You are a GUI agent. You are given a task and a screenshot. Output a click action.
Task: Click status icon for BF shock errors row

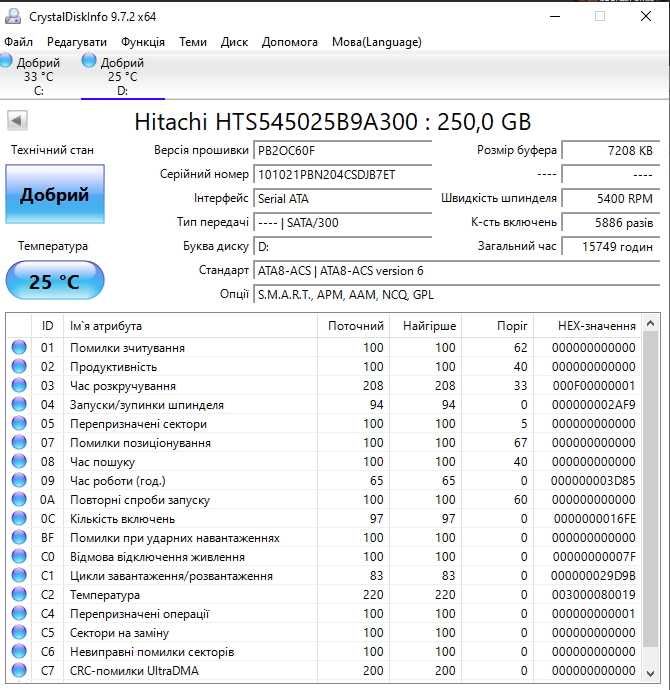pyautogui.click(x=19, y=537)
